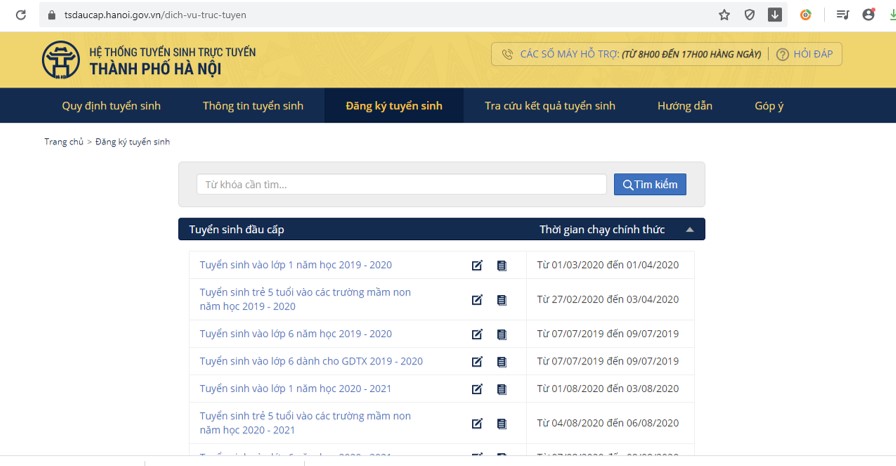Click the Hỏi đáp button
The image size is (896, 466).
[809, 54]
